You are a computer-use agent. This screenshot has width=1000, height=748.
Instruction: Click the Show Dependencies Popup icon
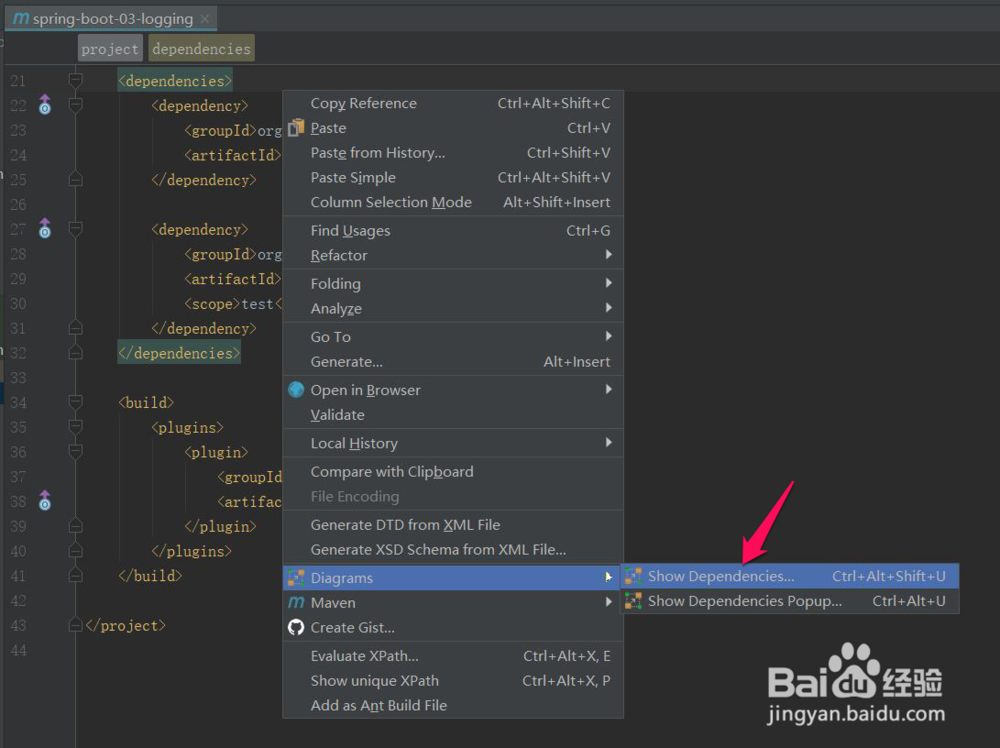[x=634, y=601]
